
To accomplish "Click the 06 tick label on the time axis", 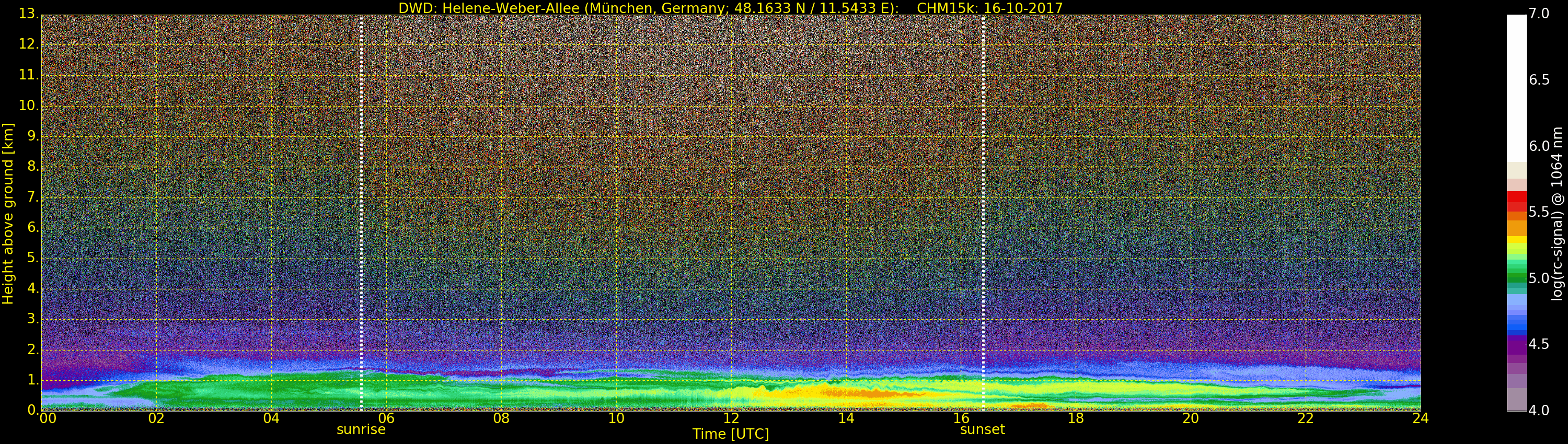I will click(386, 418).
